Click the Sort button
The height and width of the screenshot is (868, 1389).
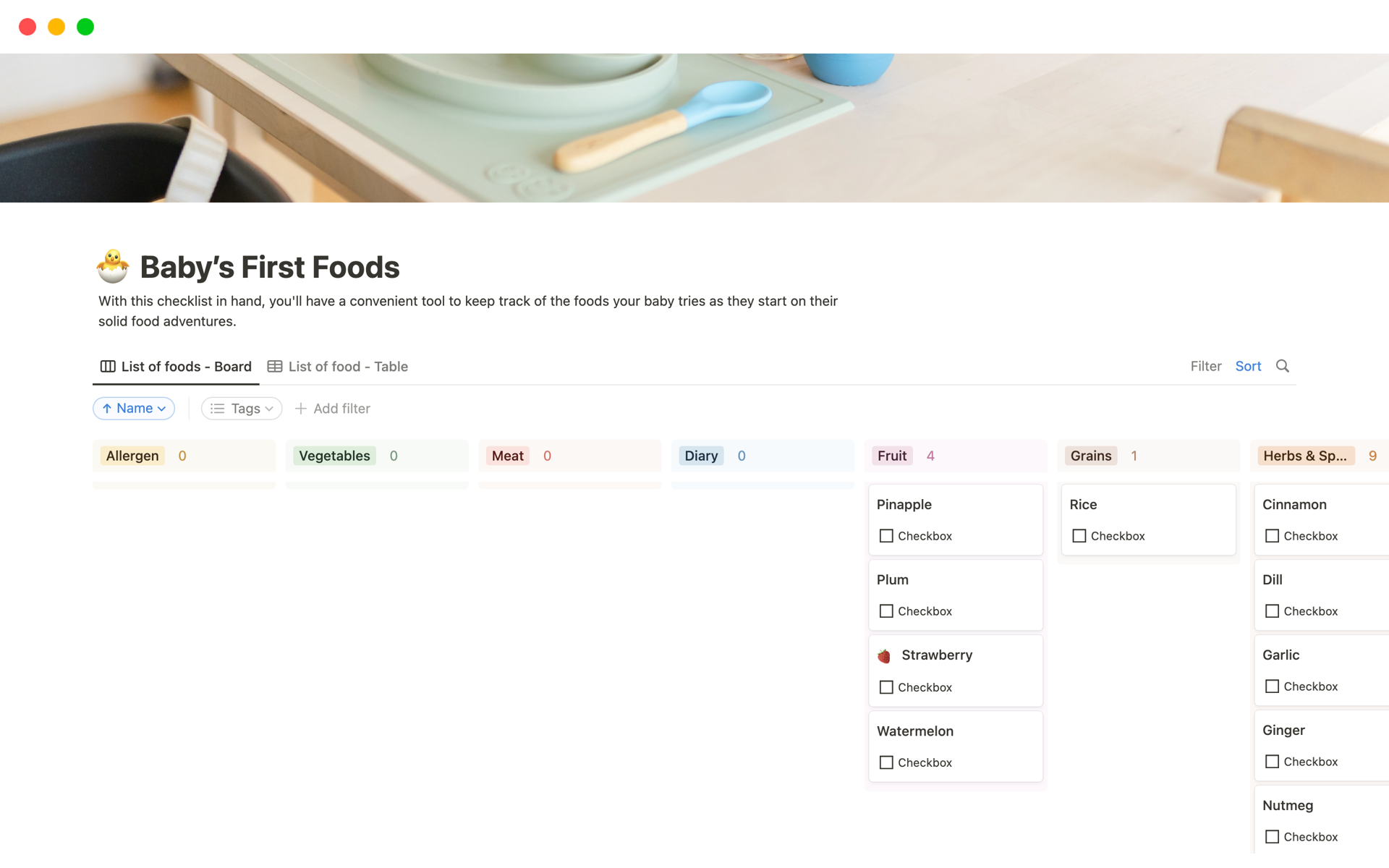point(1247,366)
